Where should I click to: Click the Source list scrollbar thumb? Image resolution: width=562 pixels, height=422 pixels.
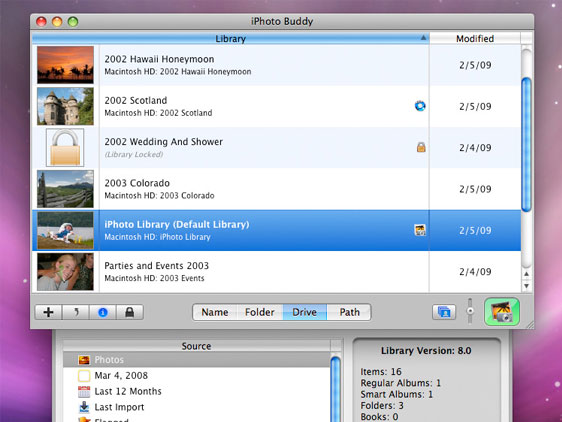click(x=335, y=389)
